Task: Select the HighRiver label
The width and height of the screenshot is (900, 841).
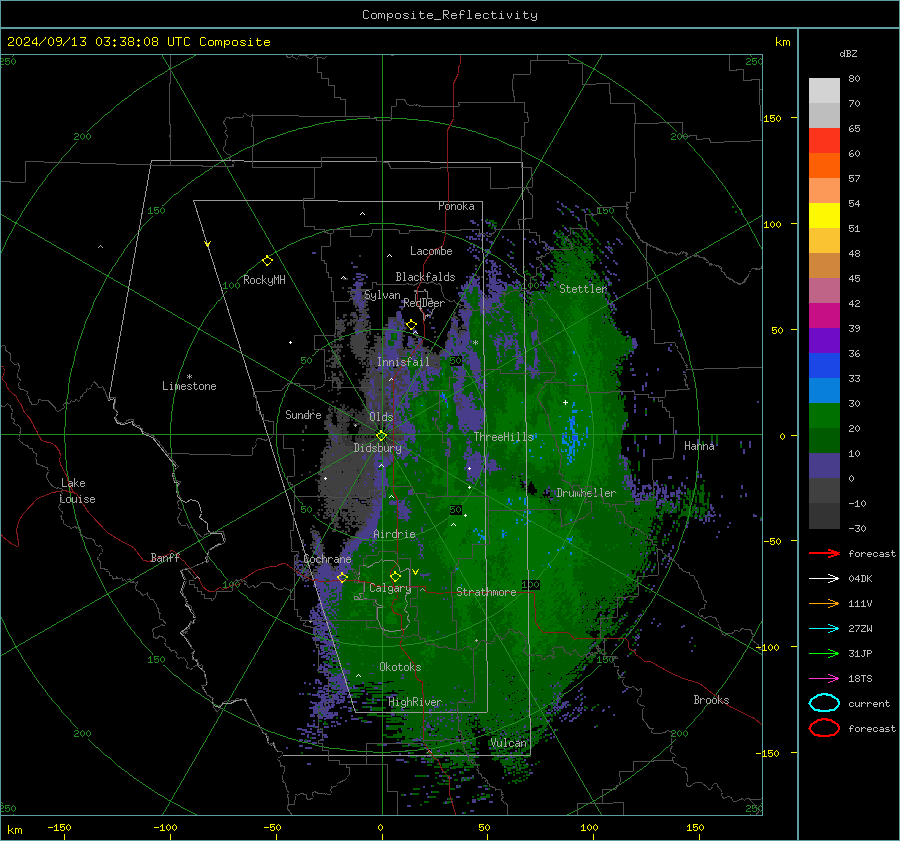Action: click(415, 702)
